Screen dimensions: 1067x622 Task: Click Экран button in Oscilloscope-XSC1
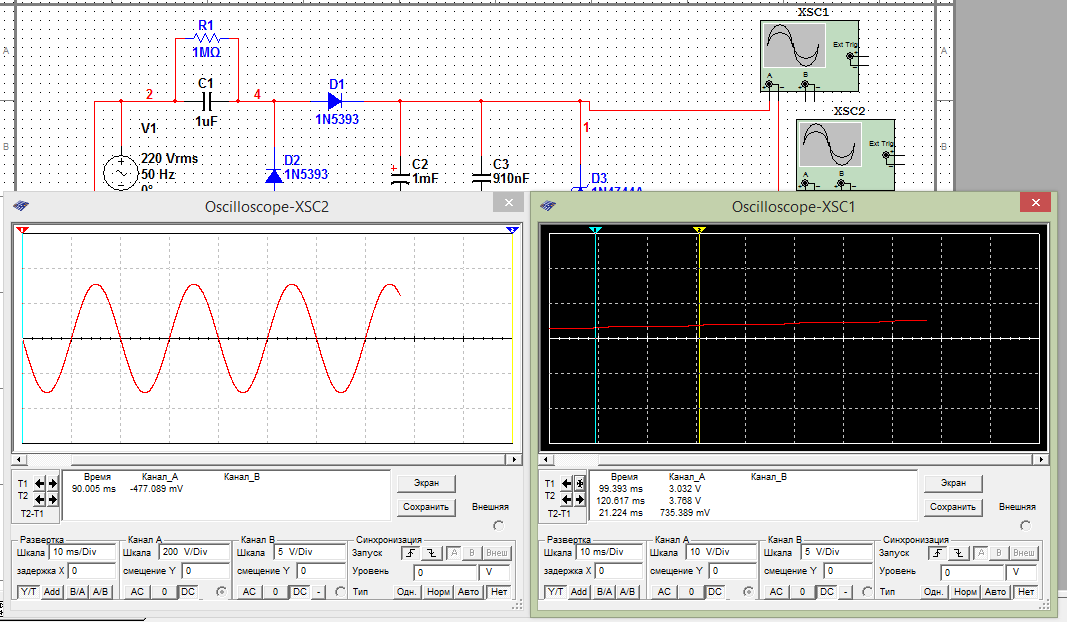coord(953,482)
